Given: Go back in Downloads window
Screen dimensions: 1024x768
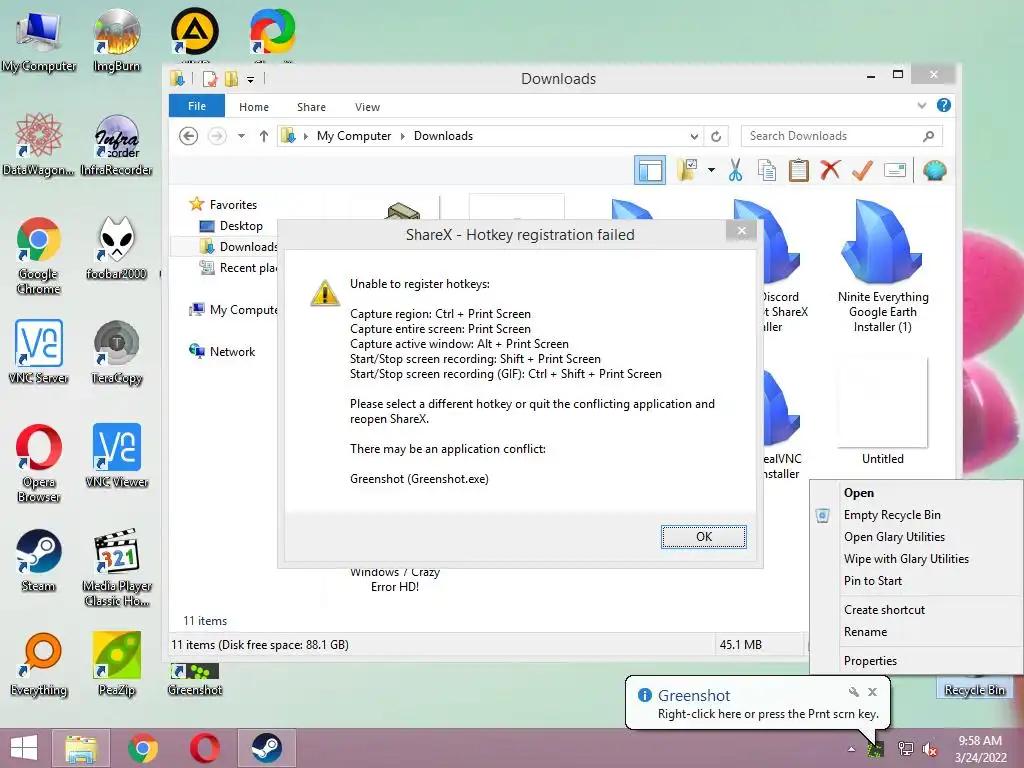Looking at the screenshot, I should (189, 136).
